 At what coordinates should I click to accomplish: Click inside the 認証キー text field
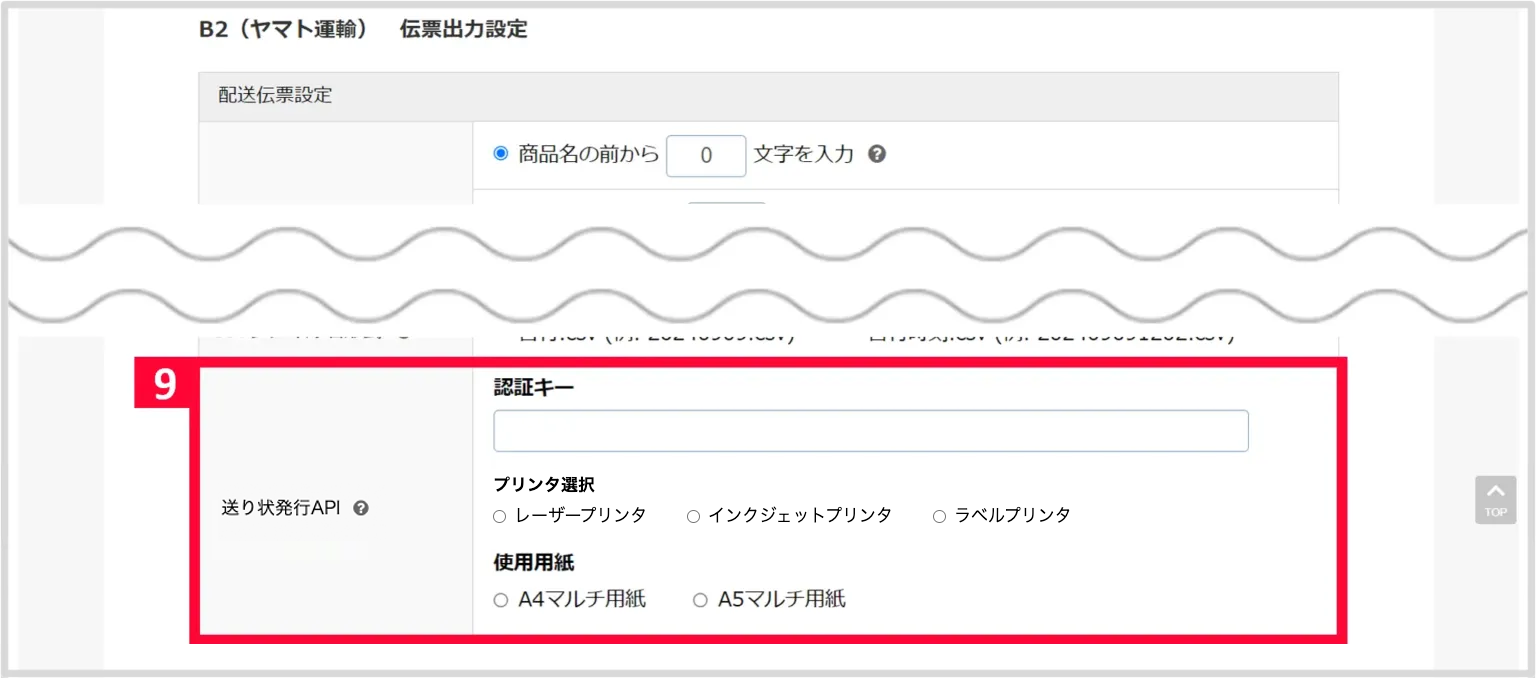click(870, 430)
